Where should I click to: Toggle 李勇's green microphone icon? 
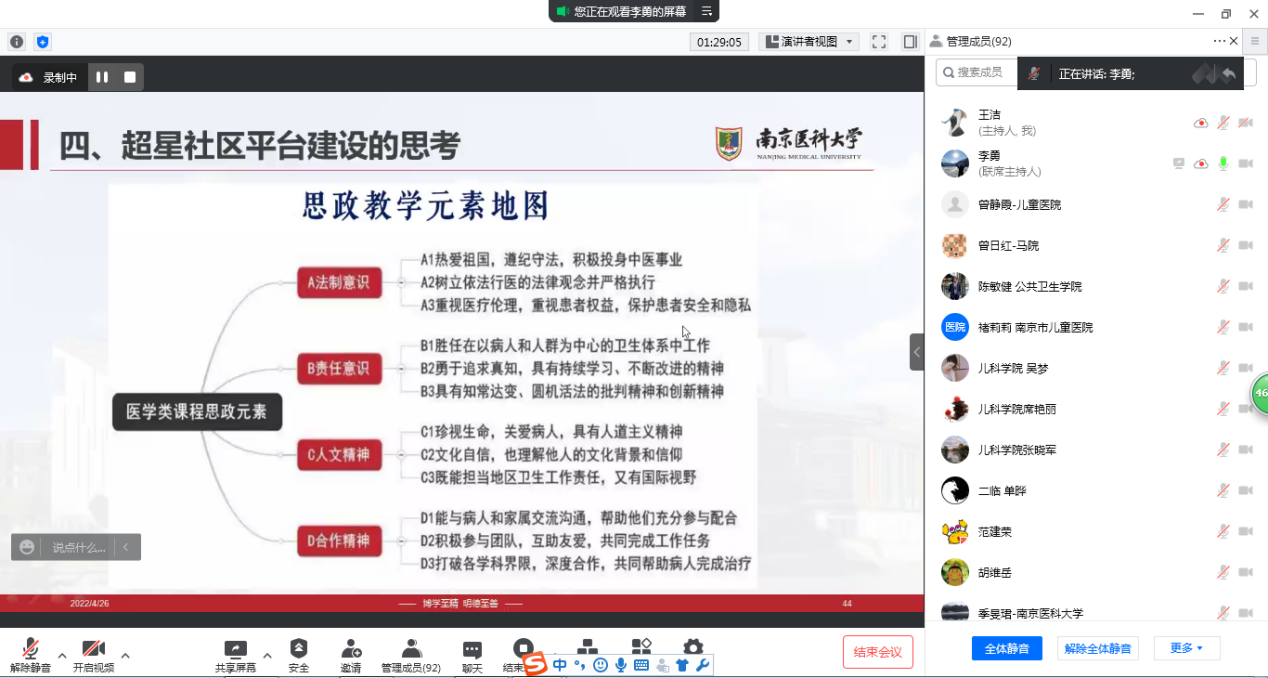pos(1222,163)
